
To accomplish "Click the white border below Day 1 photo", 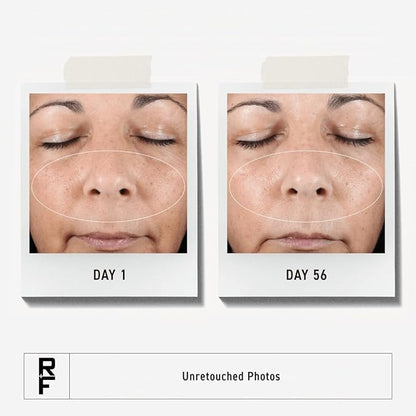I will click(110, 275).
